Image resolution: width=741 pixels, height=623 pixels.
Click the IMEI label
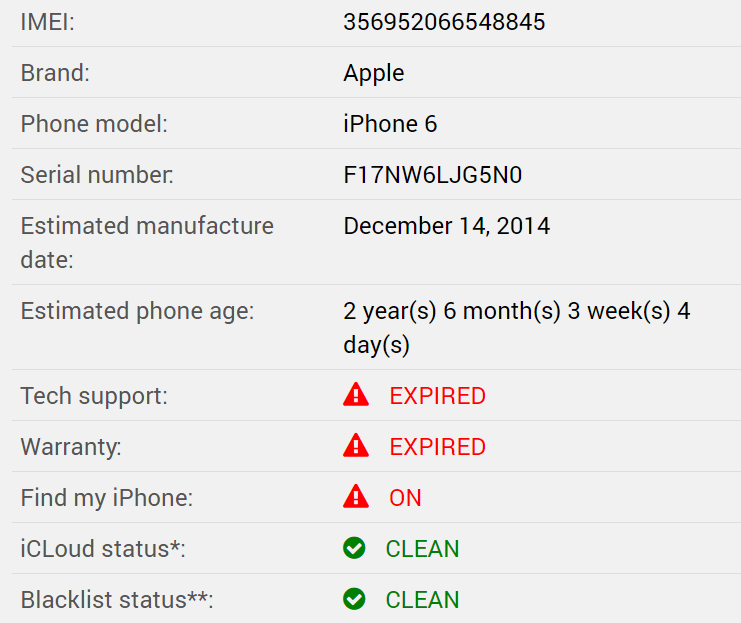(x=48, y=22)
